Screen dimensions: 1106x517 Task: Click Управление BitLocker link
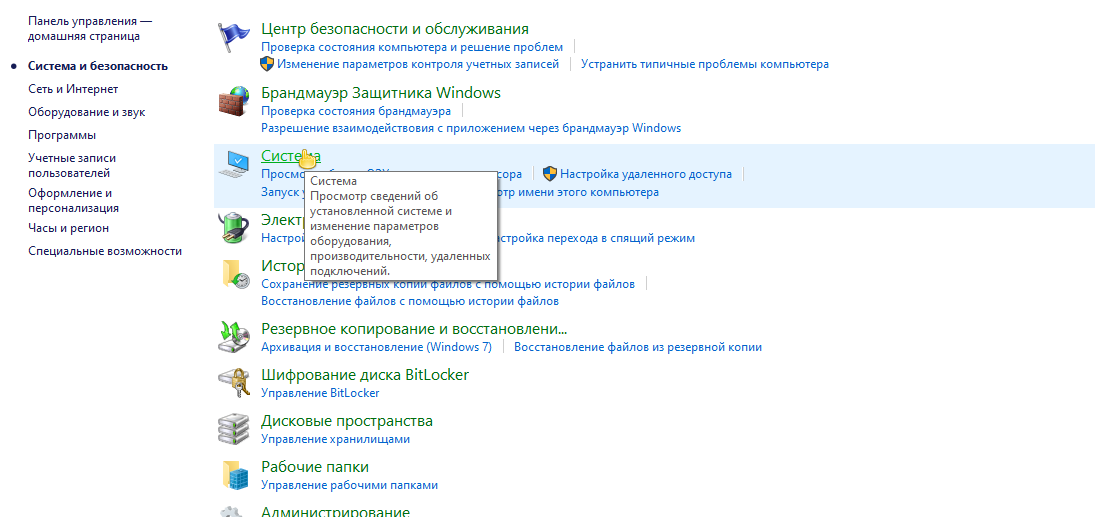(320, 393)
